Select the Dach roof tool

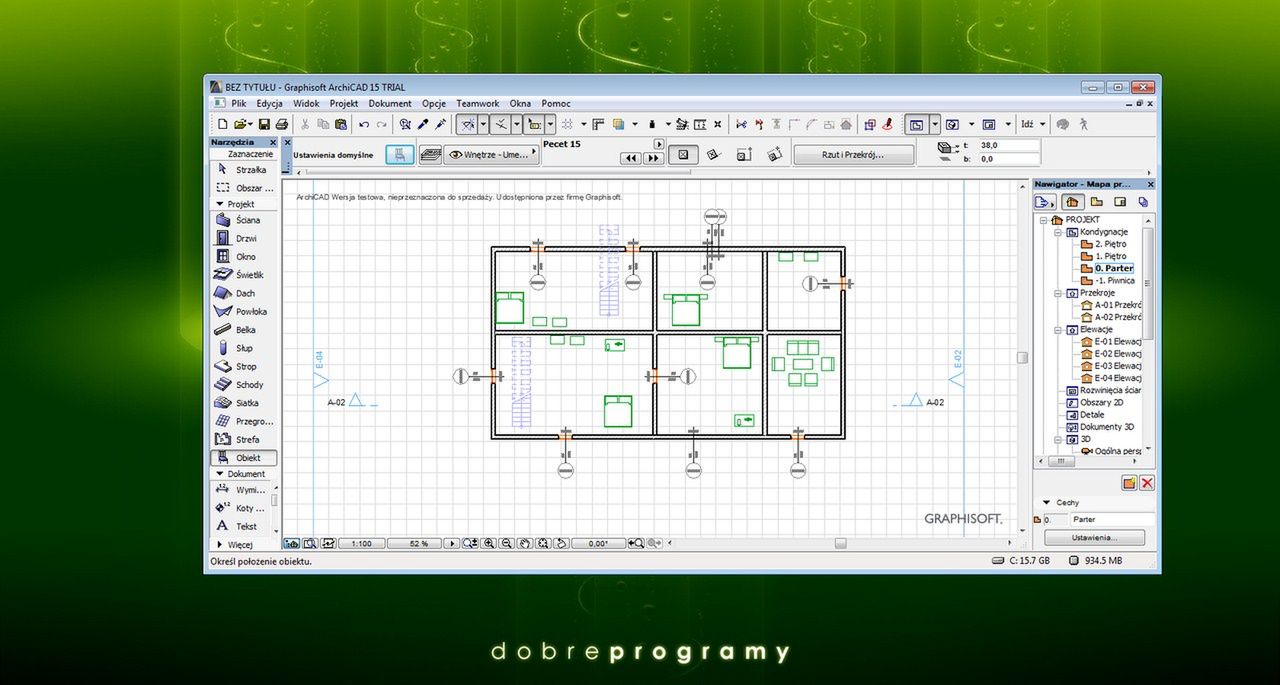[244, 293]
